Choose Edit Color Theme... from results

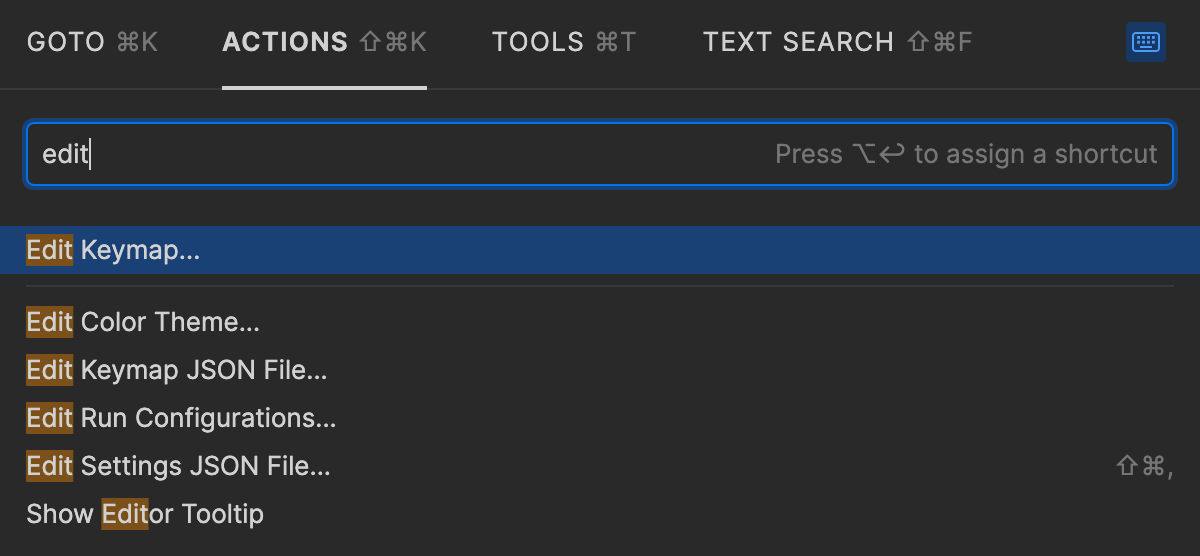[x=143, y=322]
